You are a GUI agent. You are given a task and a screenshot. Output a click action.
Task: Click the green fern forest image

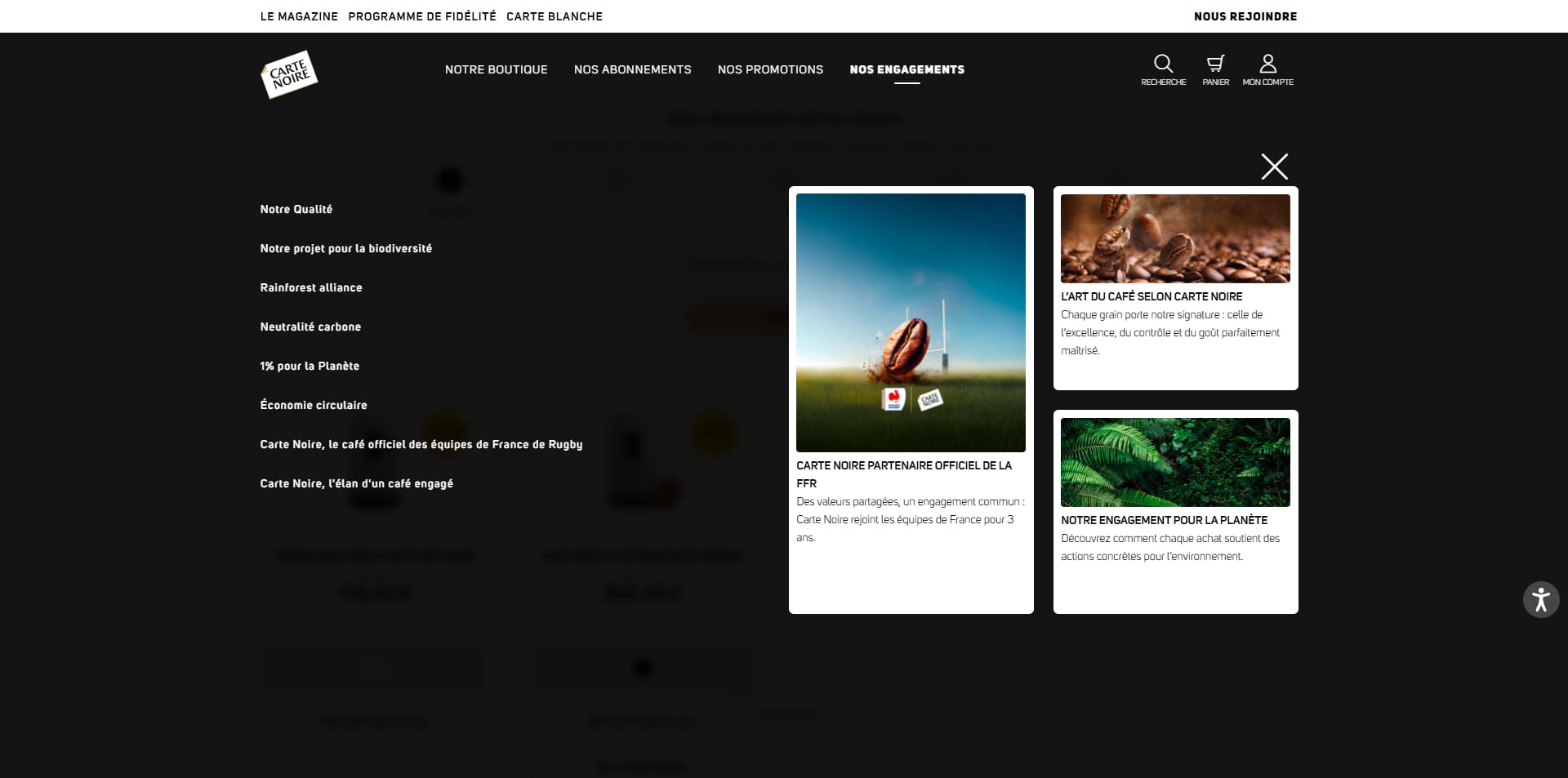tap(1175, 462)
